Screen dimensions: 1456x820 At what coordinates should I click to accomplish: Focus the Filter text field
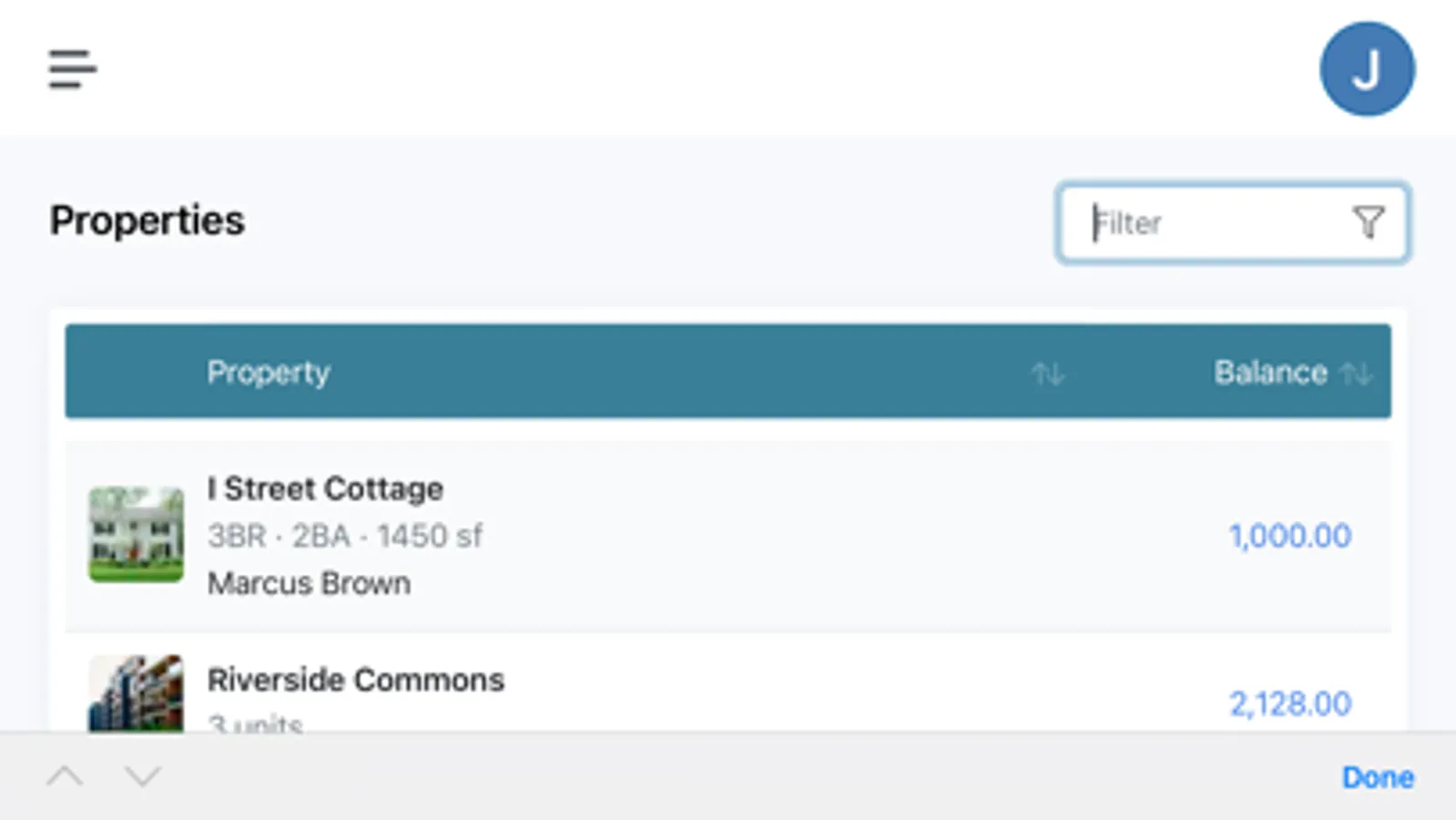pos(1211,223)
